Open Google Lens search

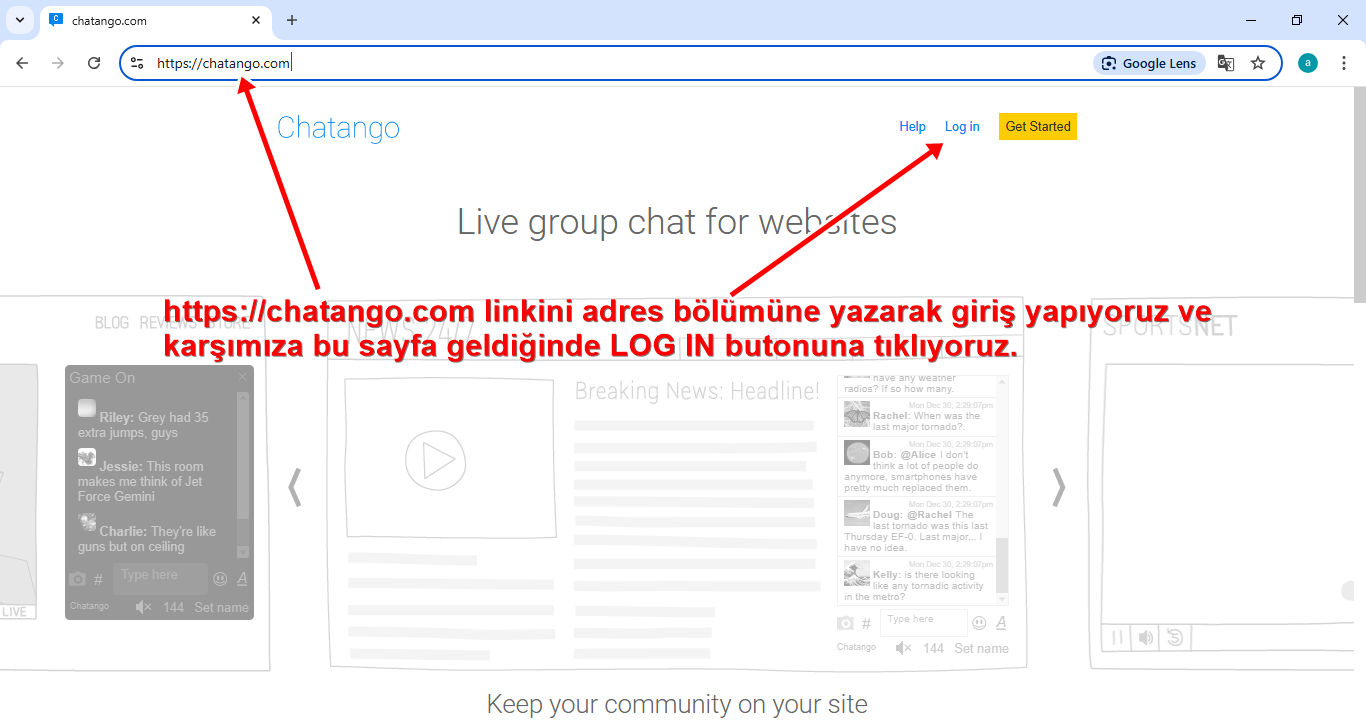tap(1150, 63)
